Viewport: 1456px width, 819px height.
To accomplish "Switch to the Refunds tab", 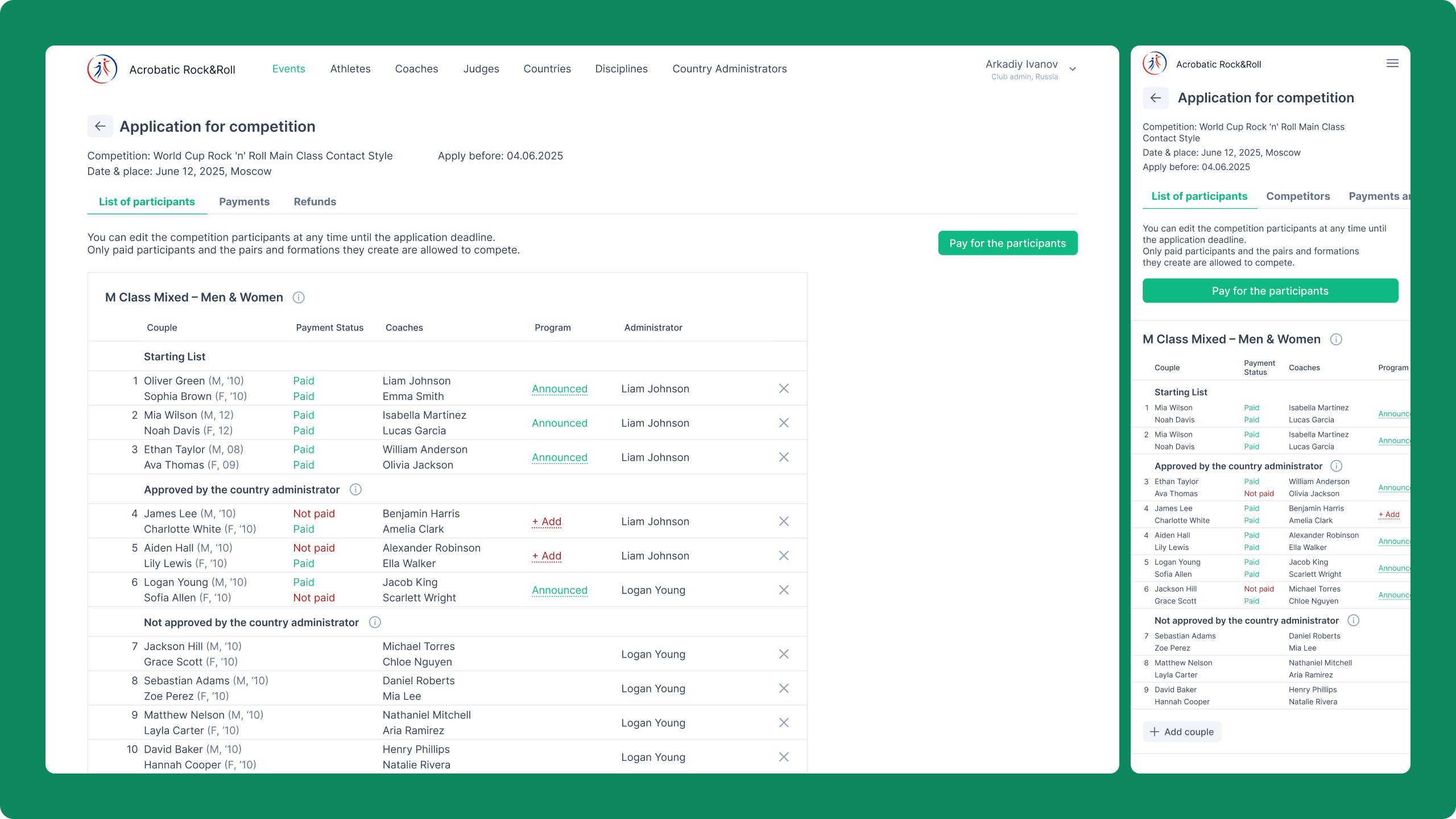I will click(315, 202).
